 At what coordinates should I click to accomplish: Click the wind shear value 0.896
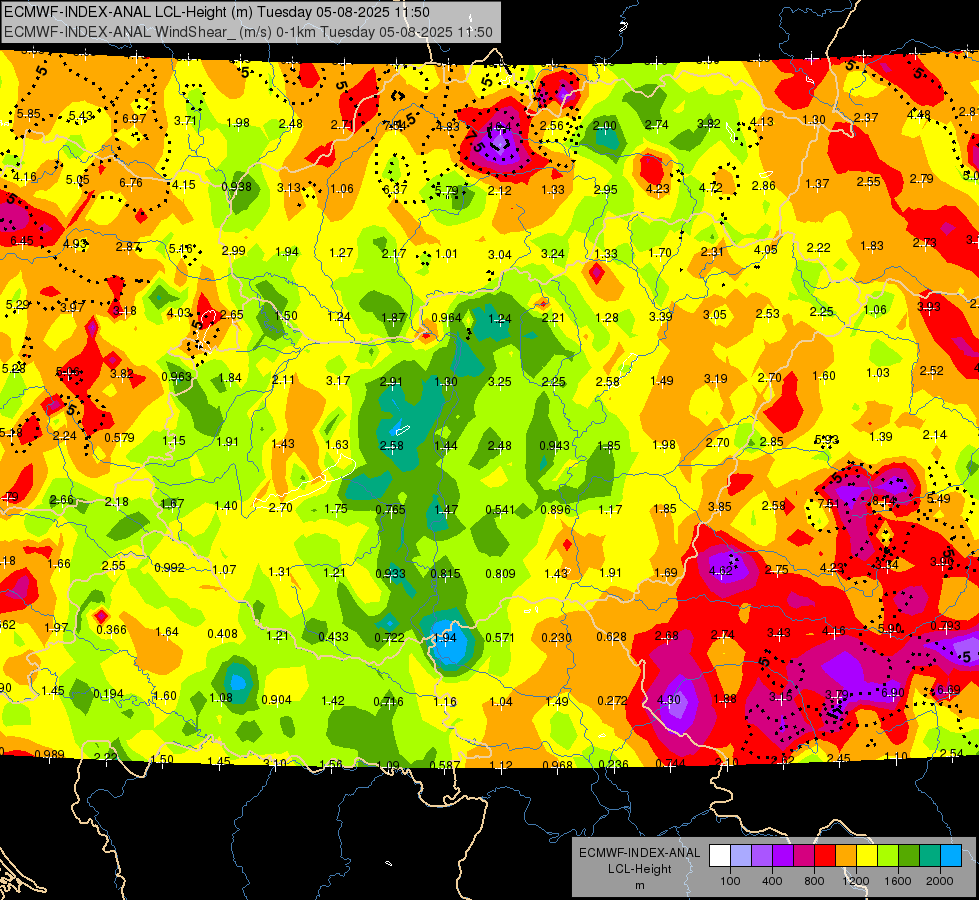(556, 509)
